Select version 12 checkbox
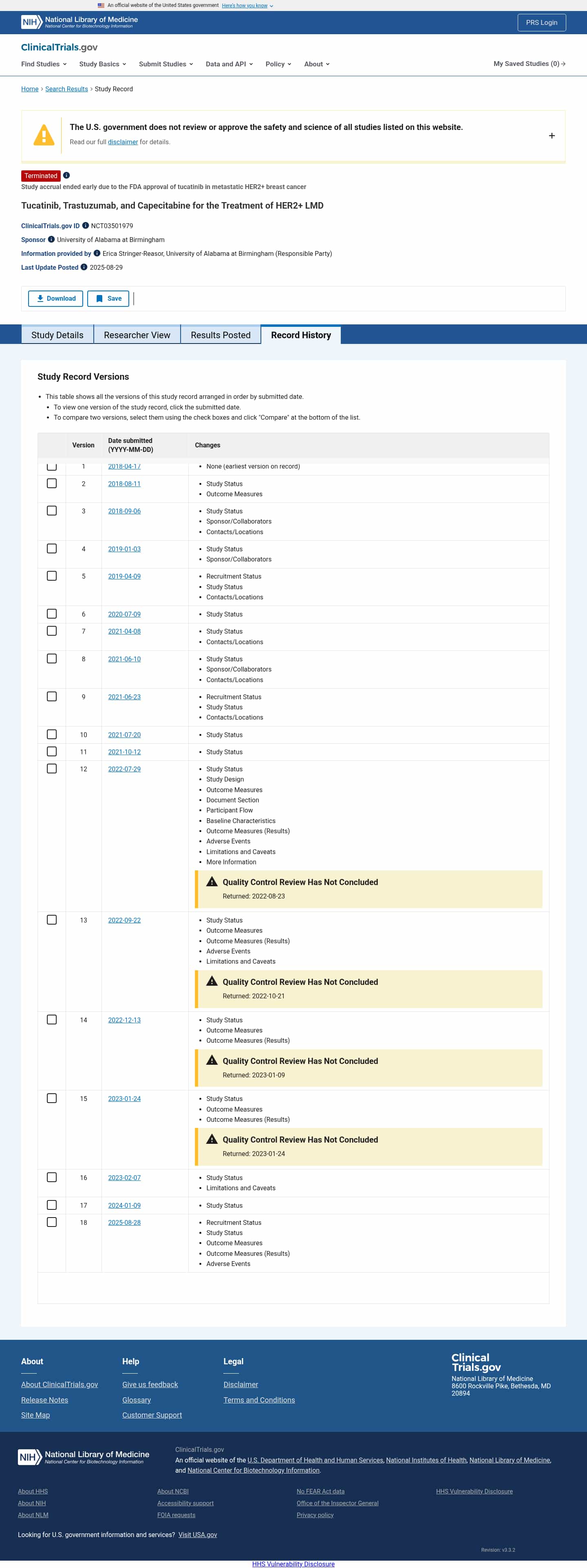Image resolution: width=587 pixels, height=1568 pixels. 52,769
